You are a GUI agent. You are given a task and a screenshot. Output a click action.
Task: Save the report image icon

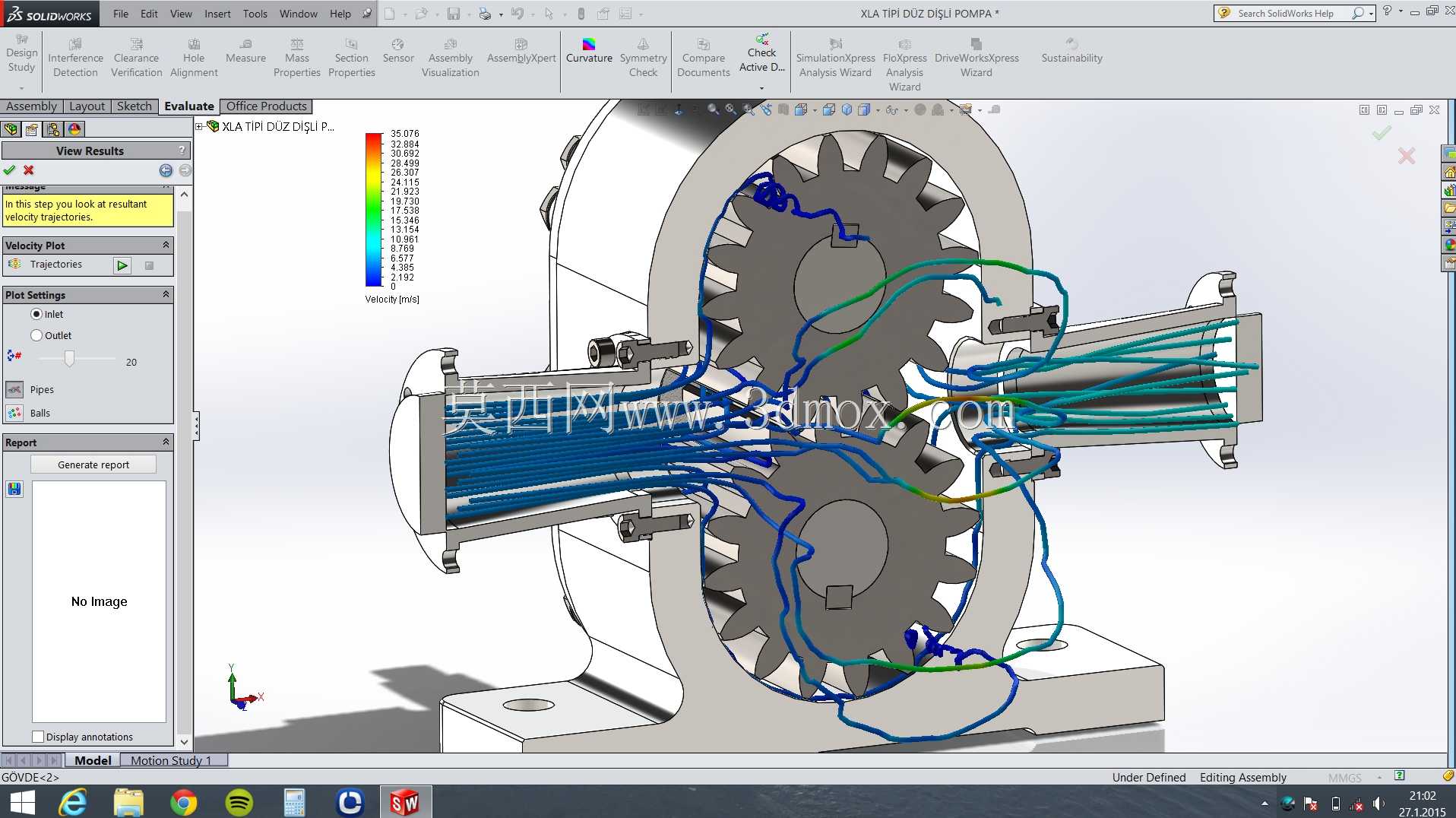14,489
